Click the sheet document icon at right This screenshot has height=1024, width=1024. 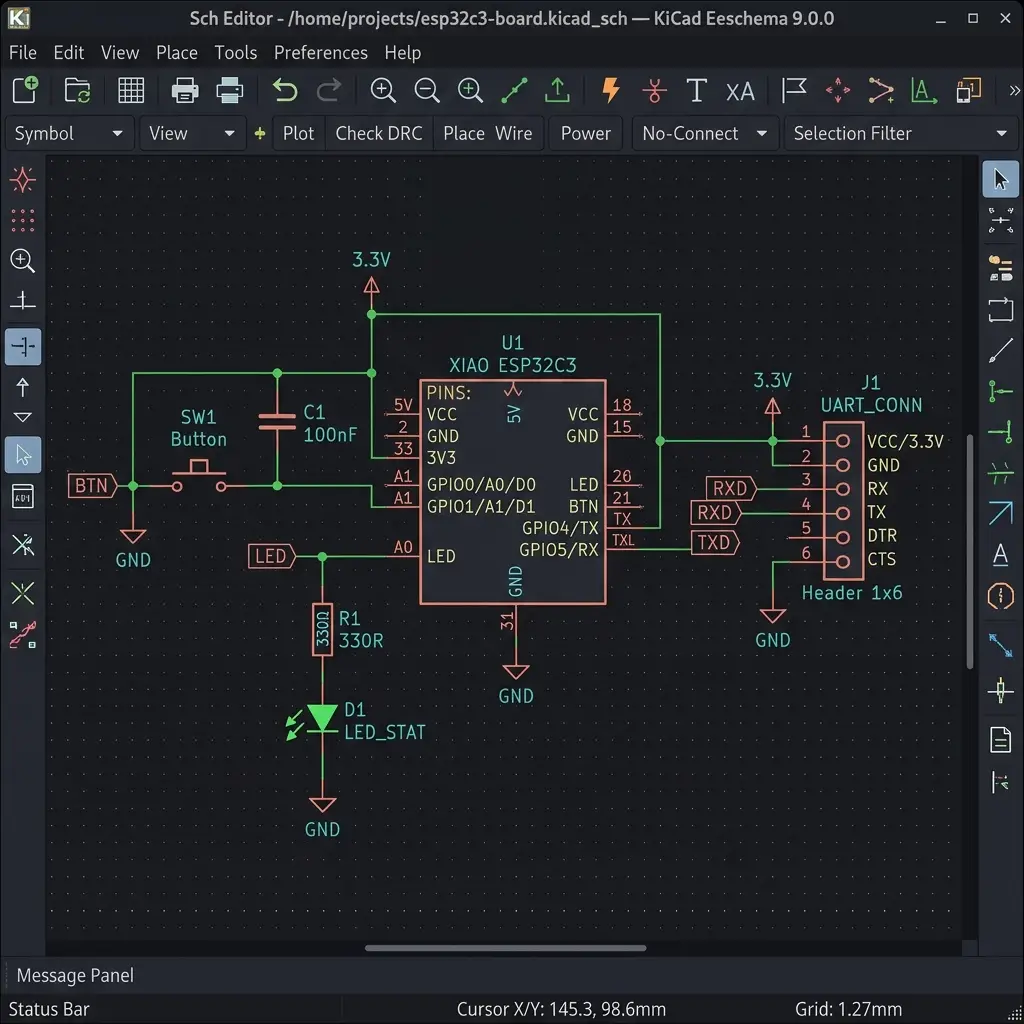(x=1000, y=740)
